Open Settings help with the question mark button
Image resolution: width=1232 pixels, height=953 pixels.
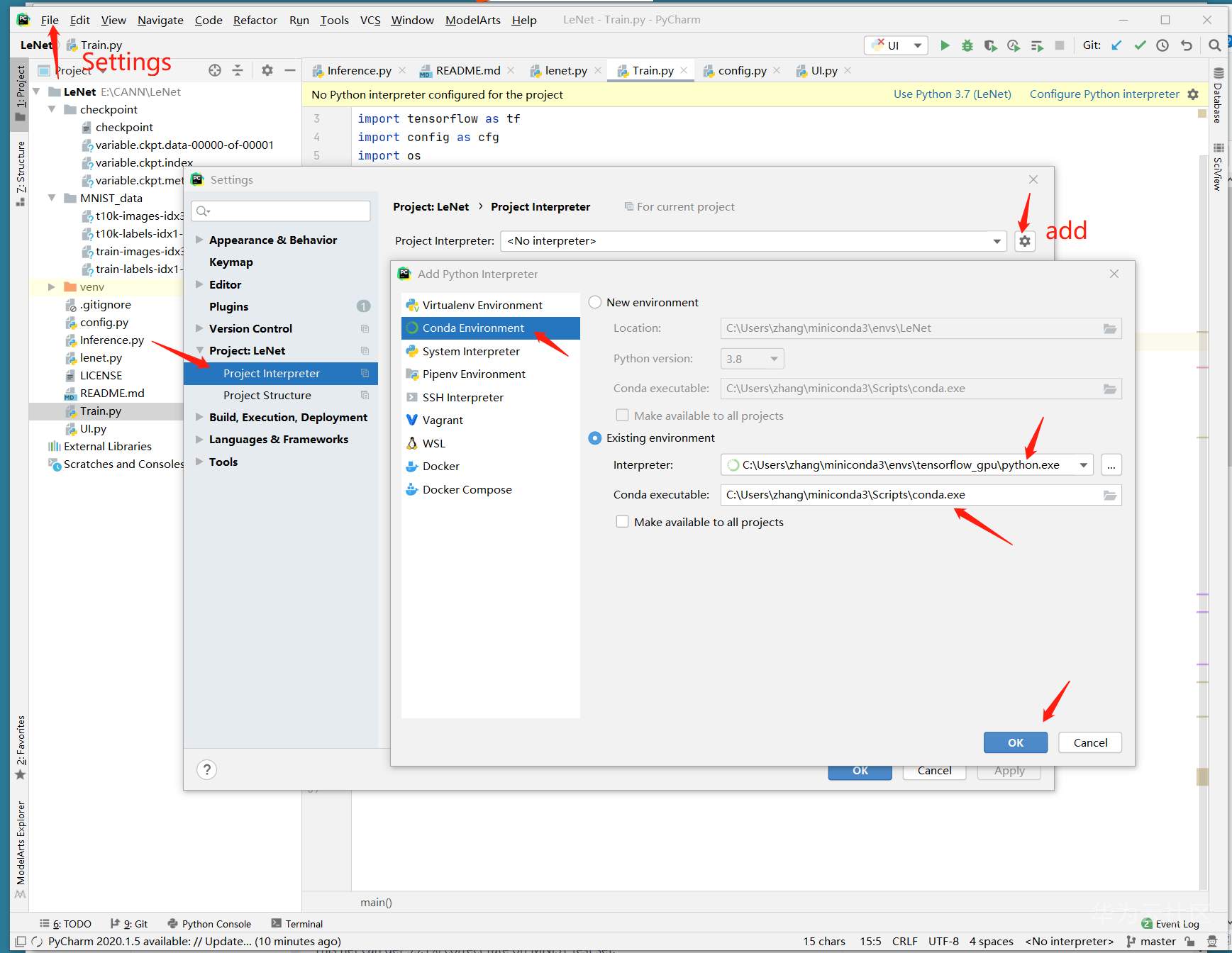point(206,769)
